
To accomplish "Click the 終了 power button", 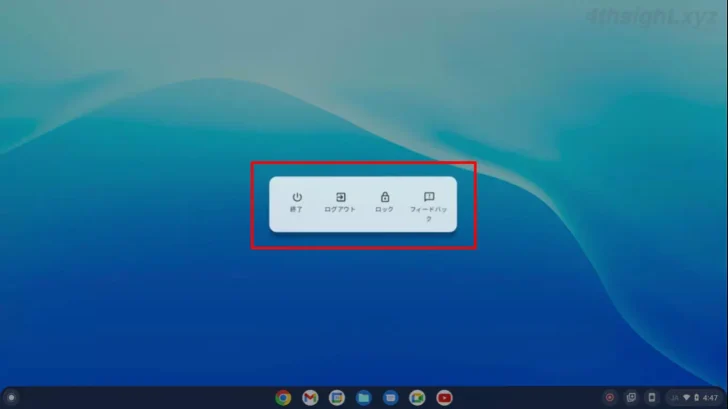I will 297,202.
